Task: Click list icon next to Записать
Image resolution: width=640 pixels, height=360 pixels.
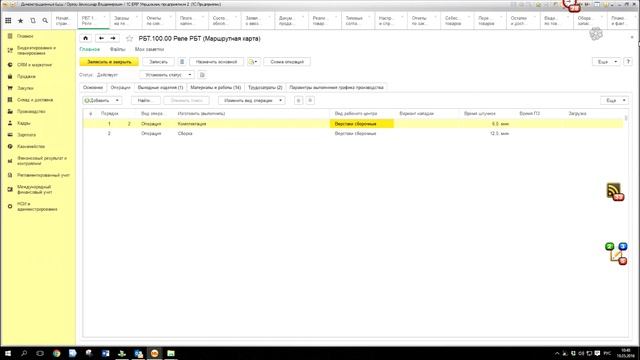Action: click(x=182, y=62)
